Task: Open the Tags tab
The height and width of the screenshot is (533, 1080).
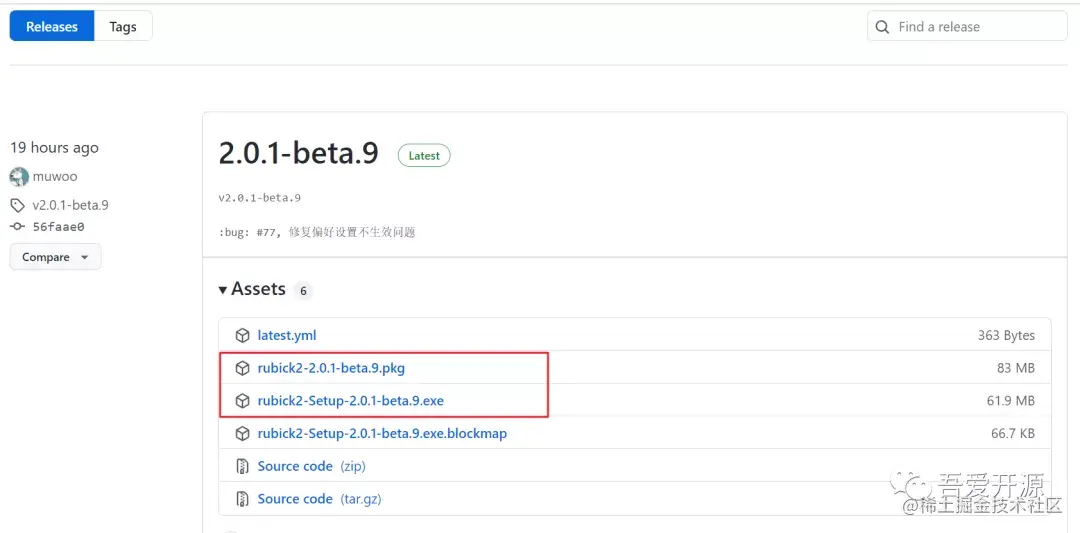Action: tap(123, 27)
